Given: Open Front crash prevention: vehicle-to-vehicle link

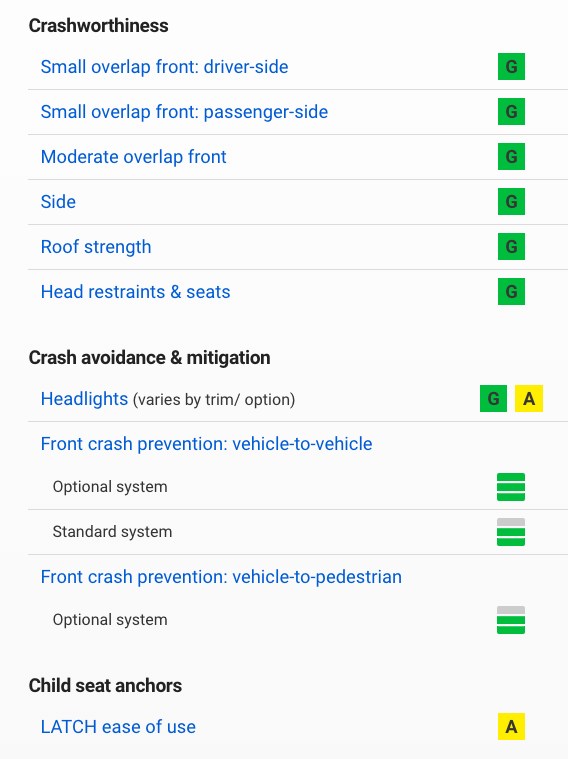Looking at the screenshot, I should (x=207, y=444).
